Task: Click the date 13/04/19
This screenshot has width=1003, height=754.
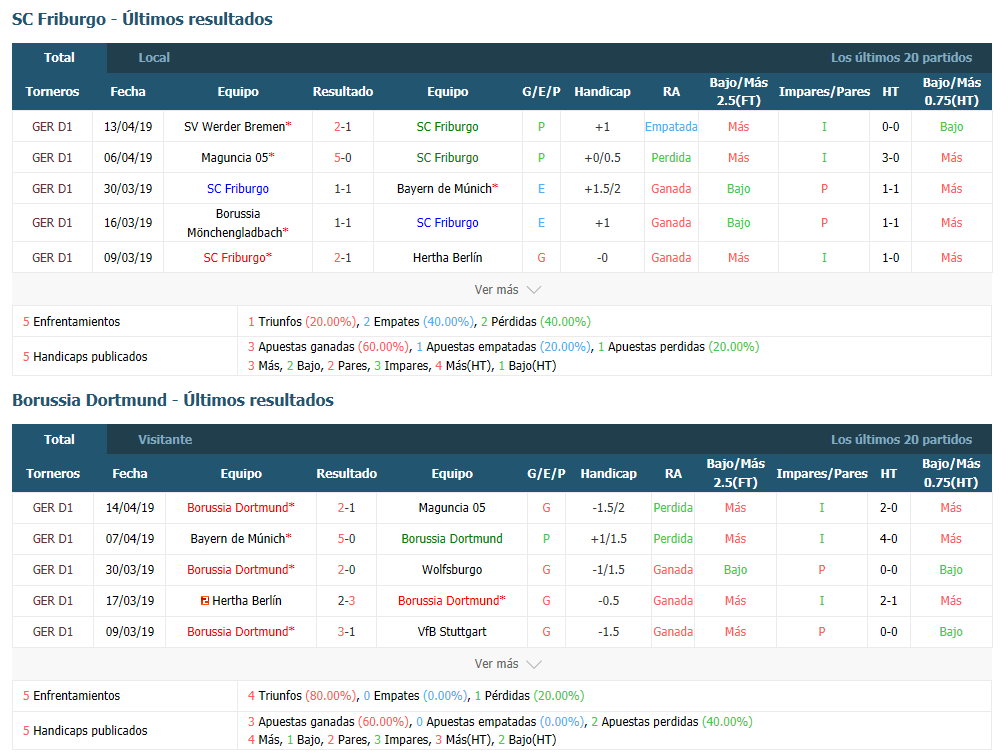Action: click(x=128, y=127)
